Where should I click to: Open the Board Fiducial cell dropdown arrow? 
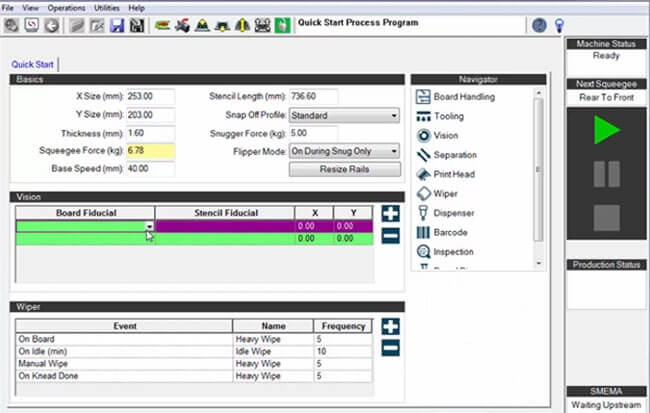pos(149,227)
